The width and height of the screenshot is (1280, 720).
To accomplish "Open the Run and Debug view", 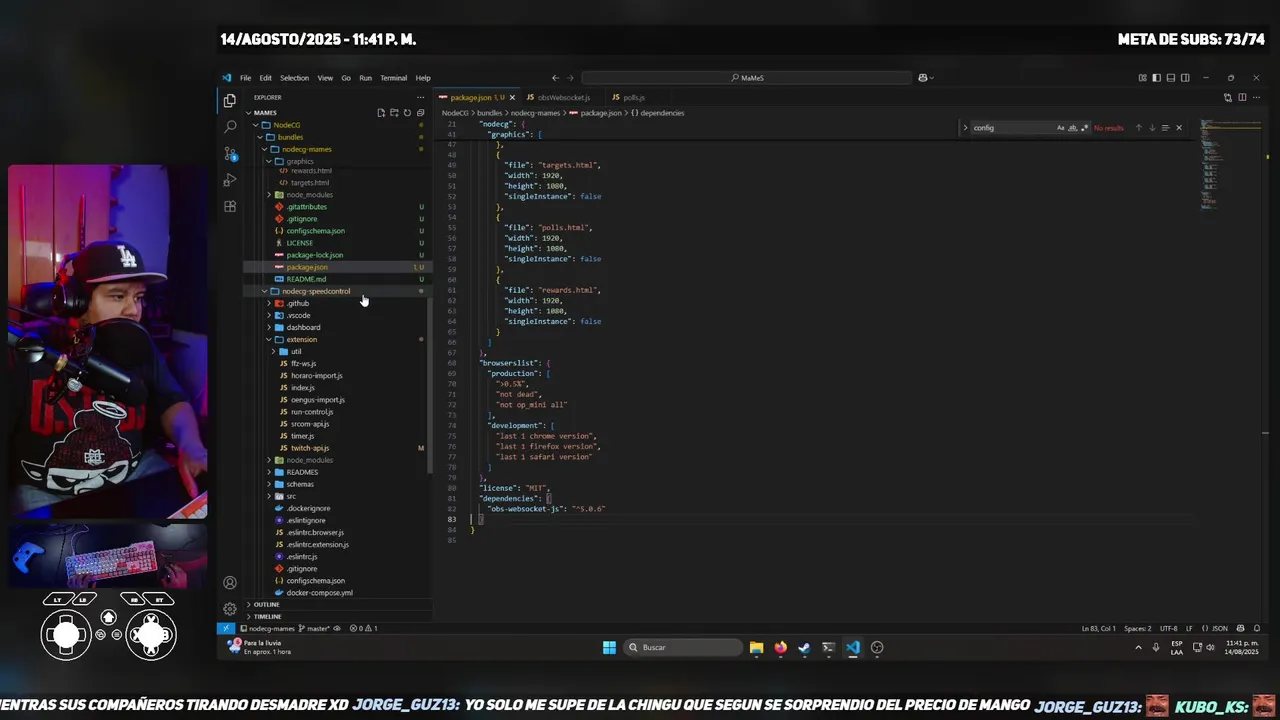I will click(x=230, y=180).
